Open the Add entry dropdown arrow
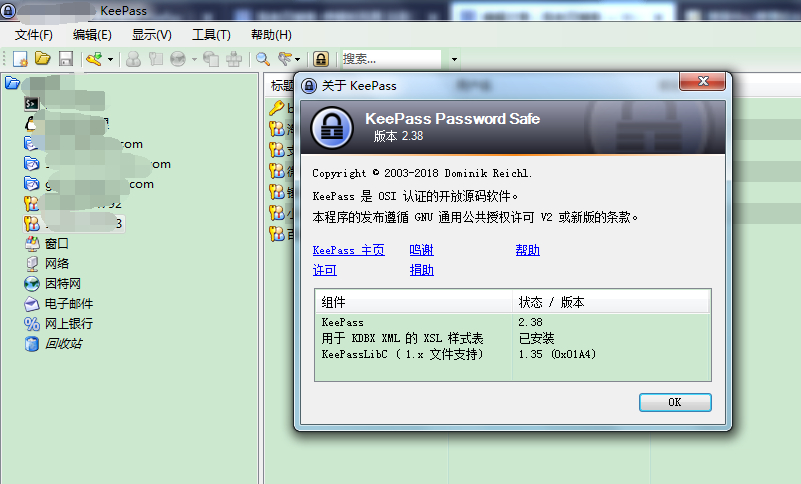The image size is (801, 484). (110, 59)
